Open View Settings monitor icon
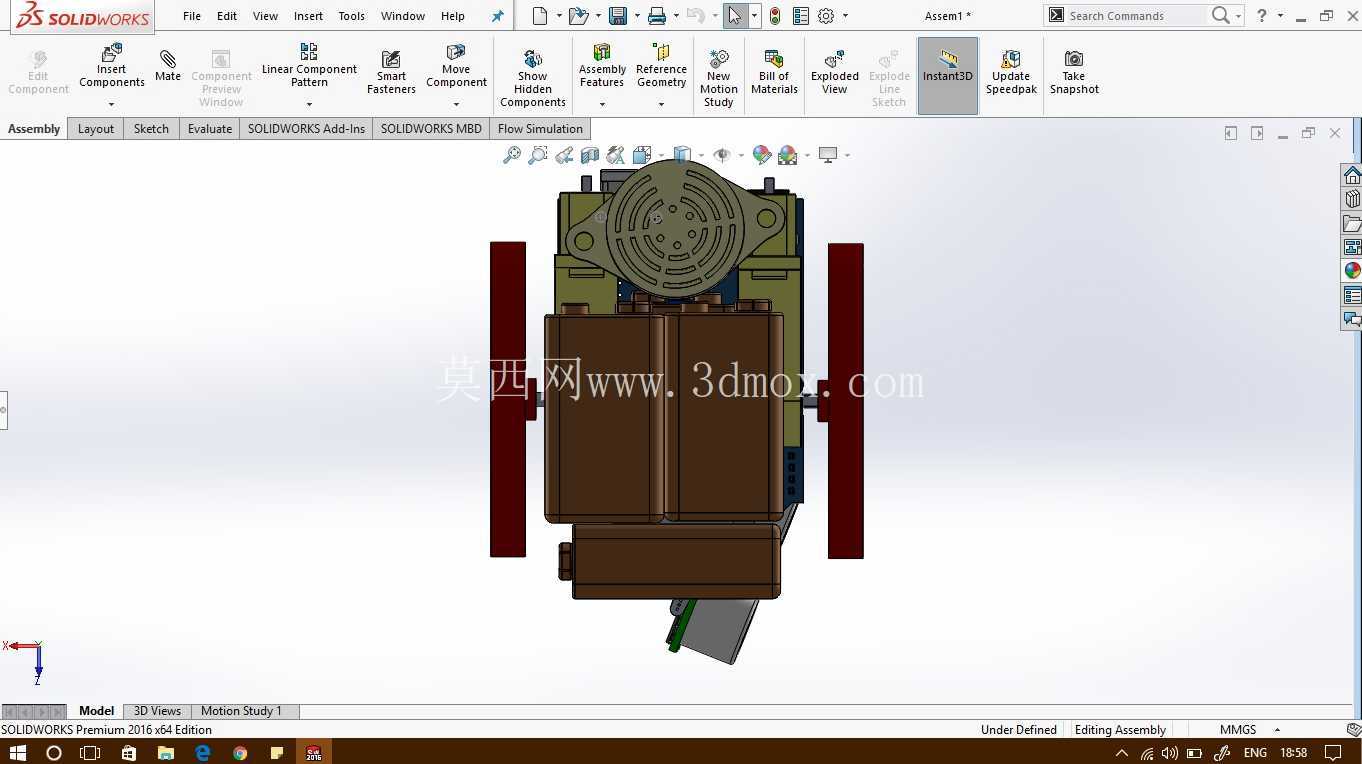The height and width of the screenshot is (764, 1362). click(828, 155)
